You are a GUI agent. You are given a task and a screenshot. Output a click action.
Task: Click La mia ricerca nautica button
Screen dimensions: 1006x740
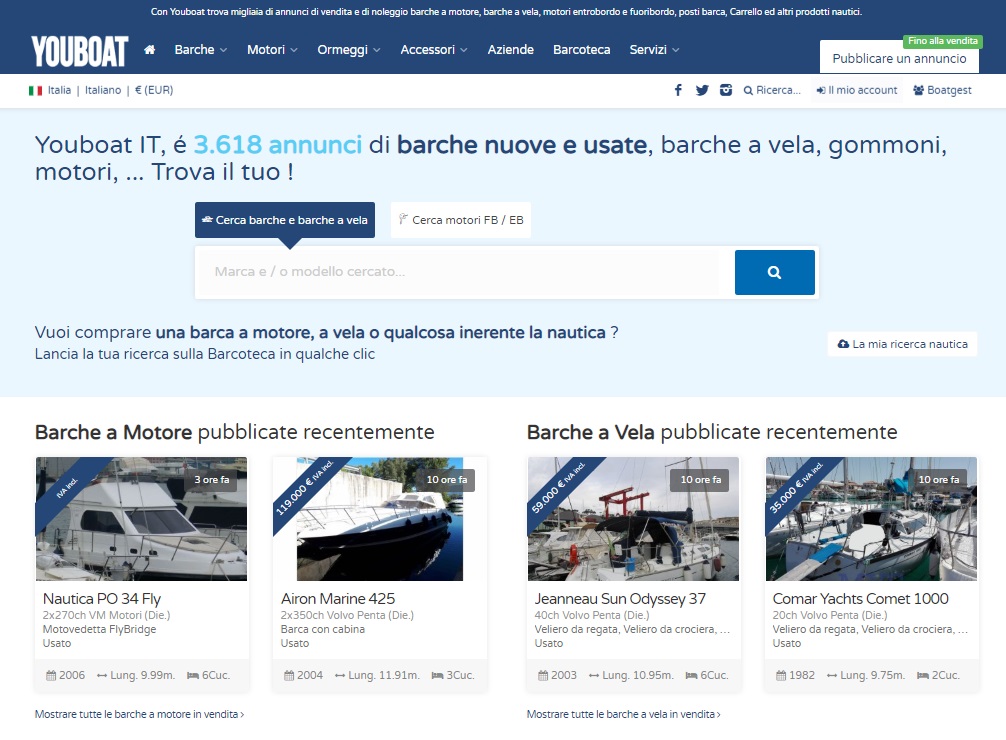click(x=902, y=344)
